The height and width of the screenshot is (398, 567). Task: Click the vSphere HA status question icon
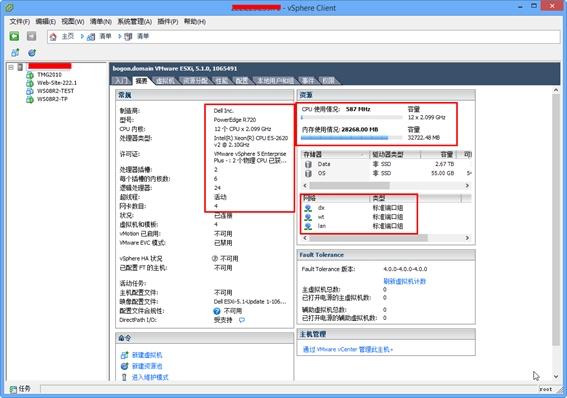pos(214,258)
